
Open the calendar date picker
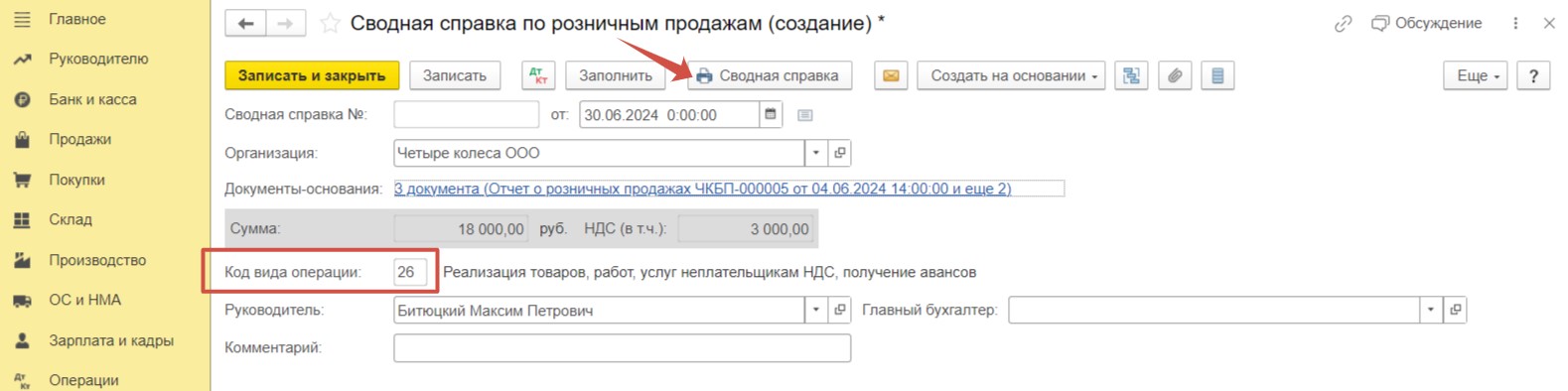point(771,114)
